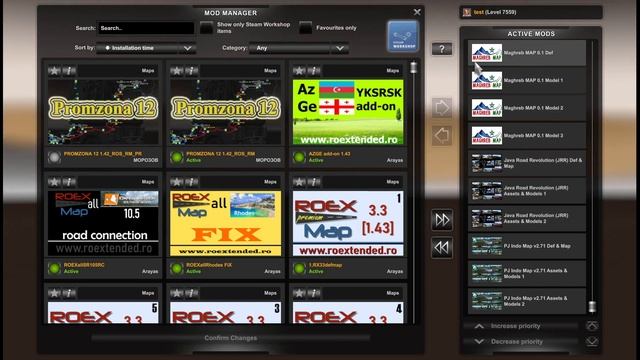Favourite the active PROMZONA 12 1.42_RDS_RM mod star
640x360 pixels.
pos(176,71)
